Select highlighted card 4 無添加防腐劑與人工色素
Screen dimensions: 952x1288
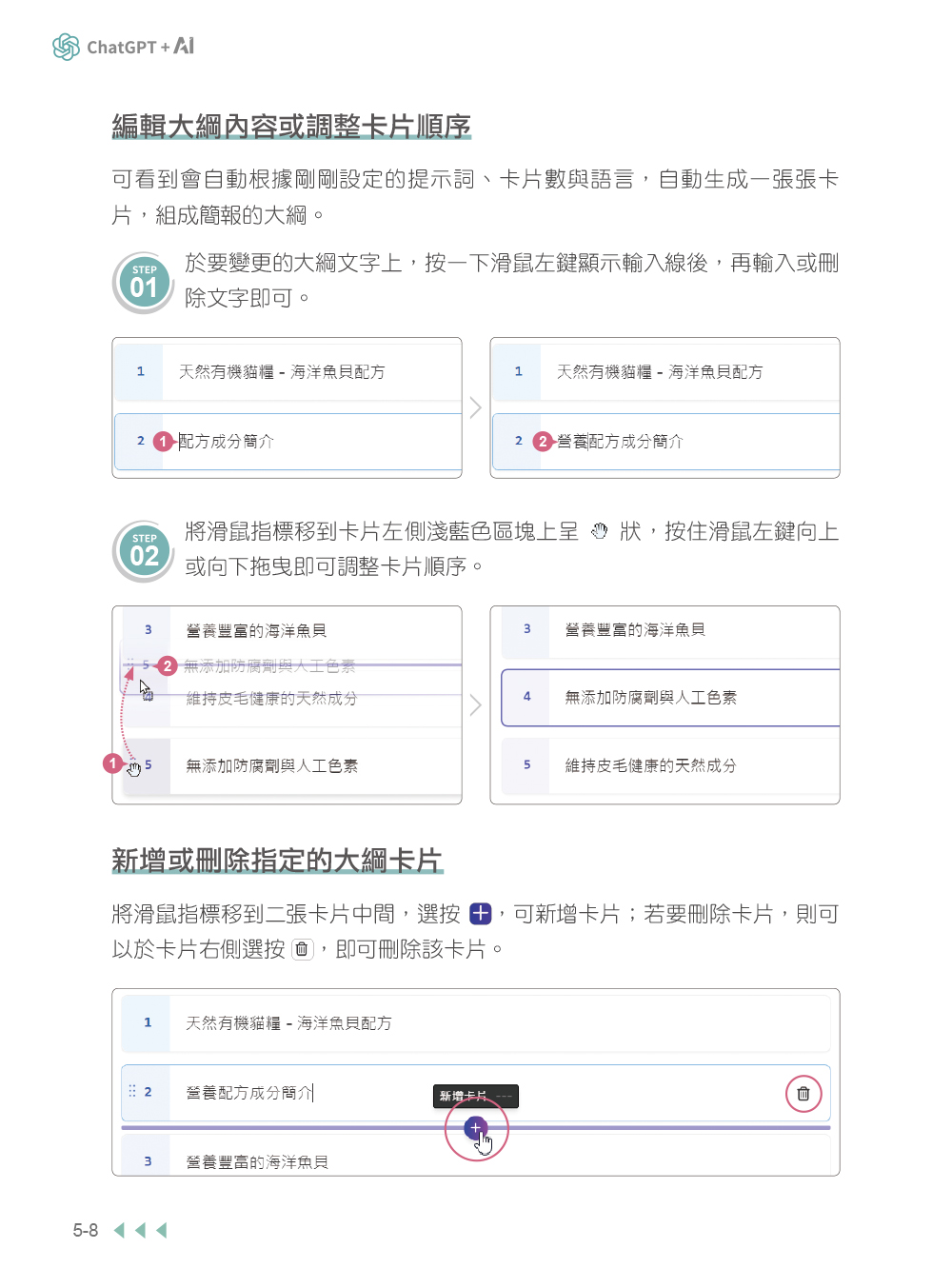coord(669,698)
